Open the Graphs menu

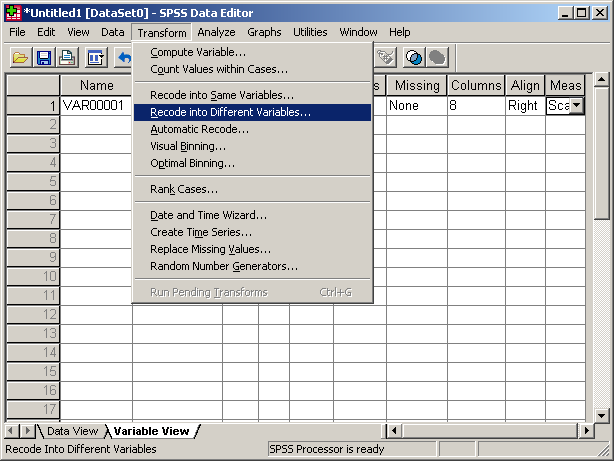coord(264,32)
